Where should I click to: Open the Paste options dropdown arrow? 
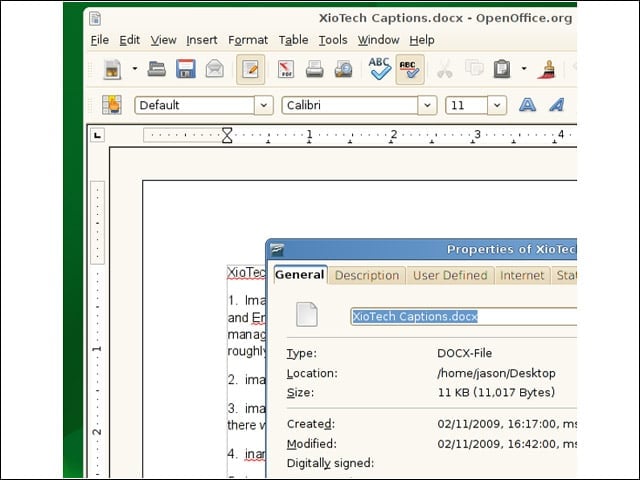click(524, 69)
